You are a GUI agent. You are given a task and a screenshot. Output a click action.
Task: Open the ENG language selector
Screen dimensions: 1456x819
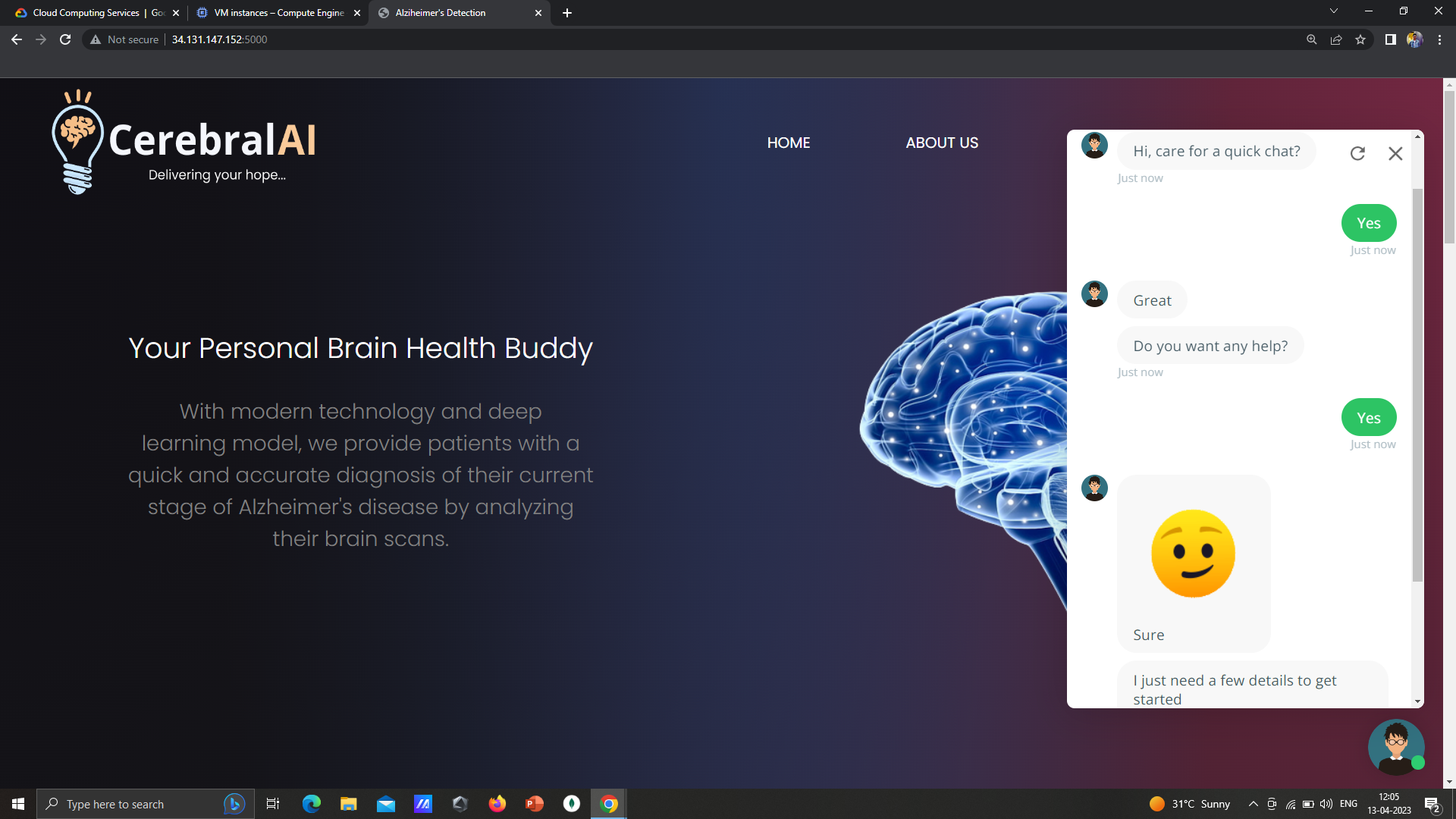point(1348,804)
